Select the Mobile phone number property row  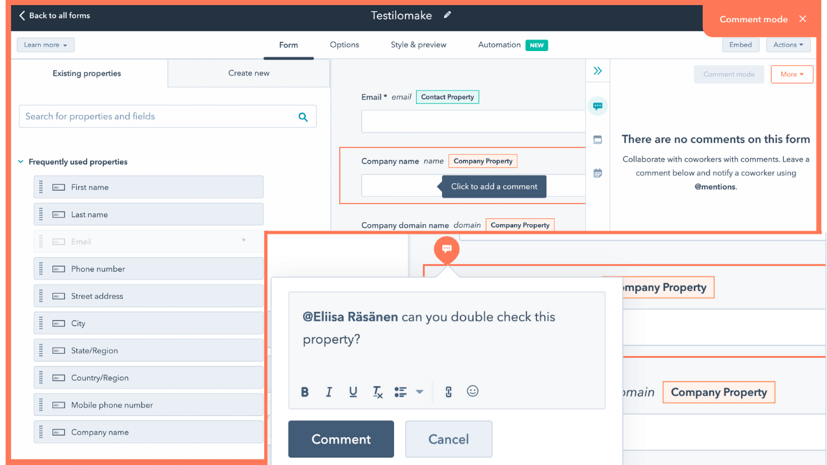click(149, 405)
